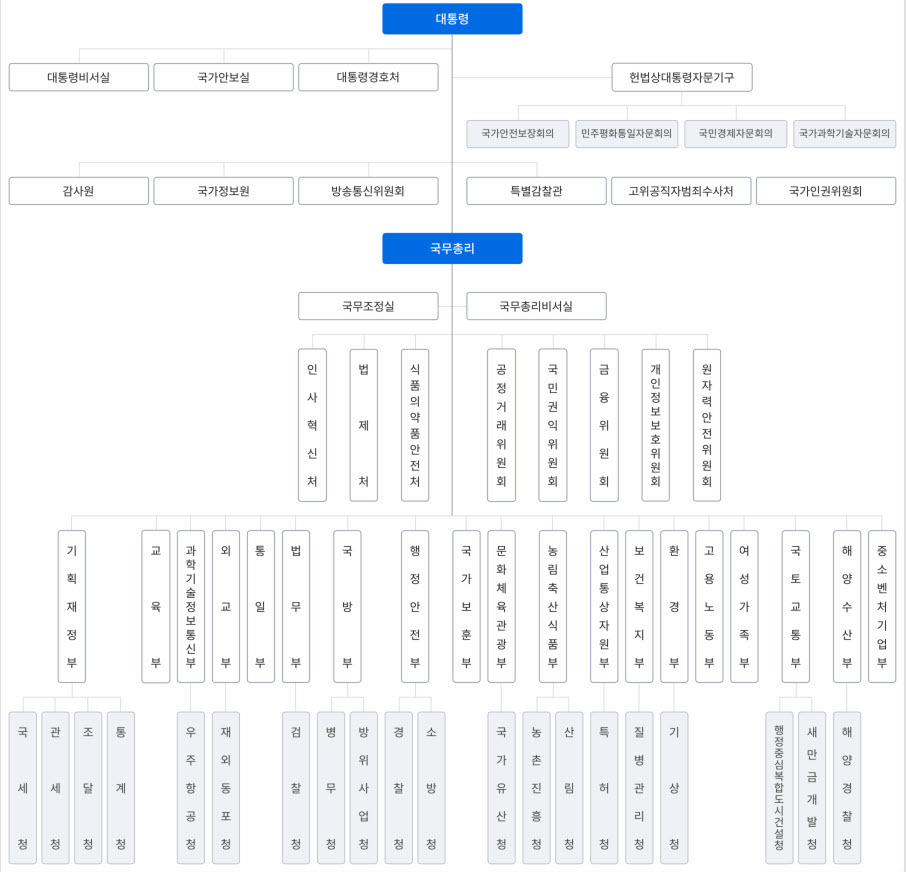906x872 pixels.
Task: Click the 감사원 box
Action: 79,191
